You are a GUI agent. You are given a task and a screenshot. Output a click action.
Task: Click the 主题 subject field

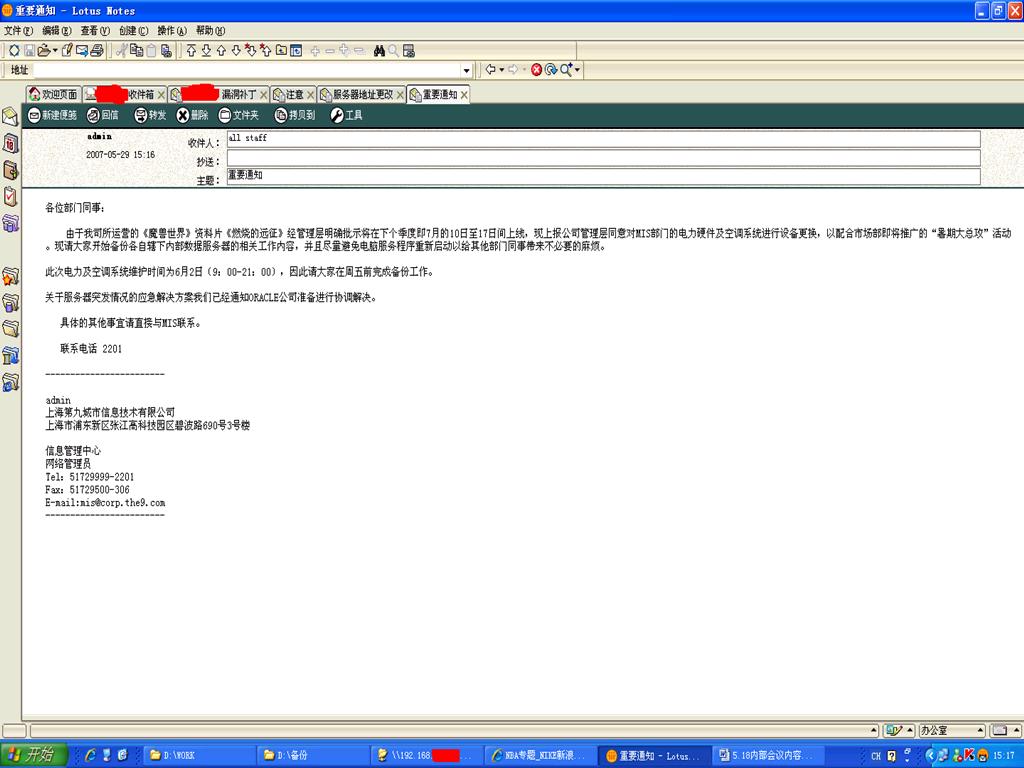click(603, 177)
